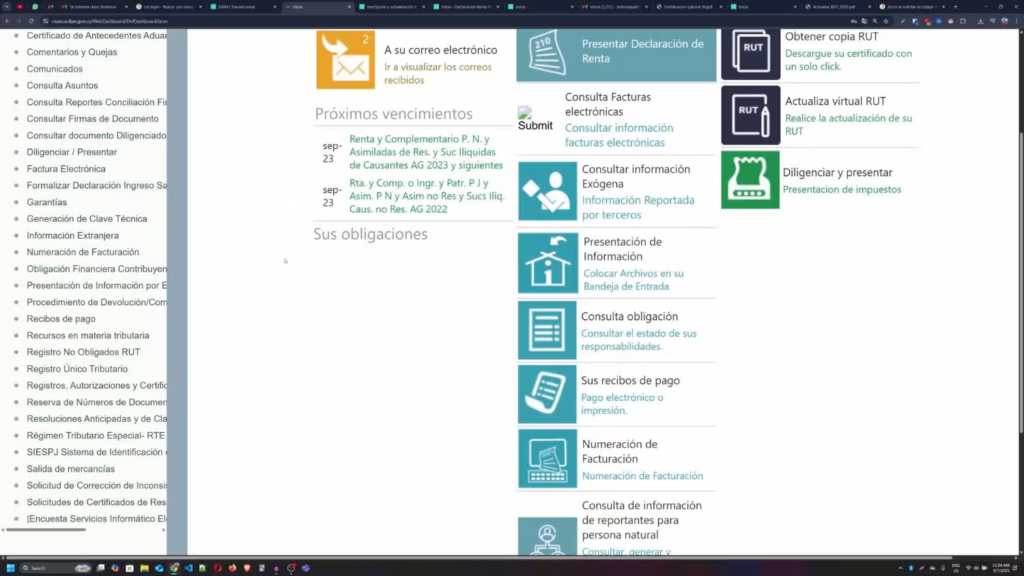Open Información Reportada por terceros link
The image size is (1024, 576).
(x=638, y=207)
